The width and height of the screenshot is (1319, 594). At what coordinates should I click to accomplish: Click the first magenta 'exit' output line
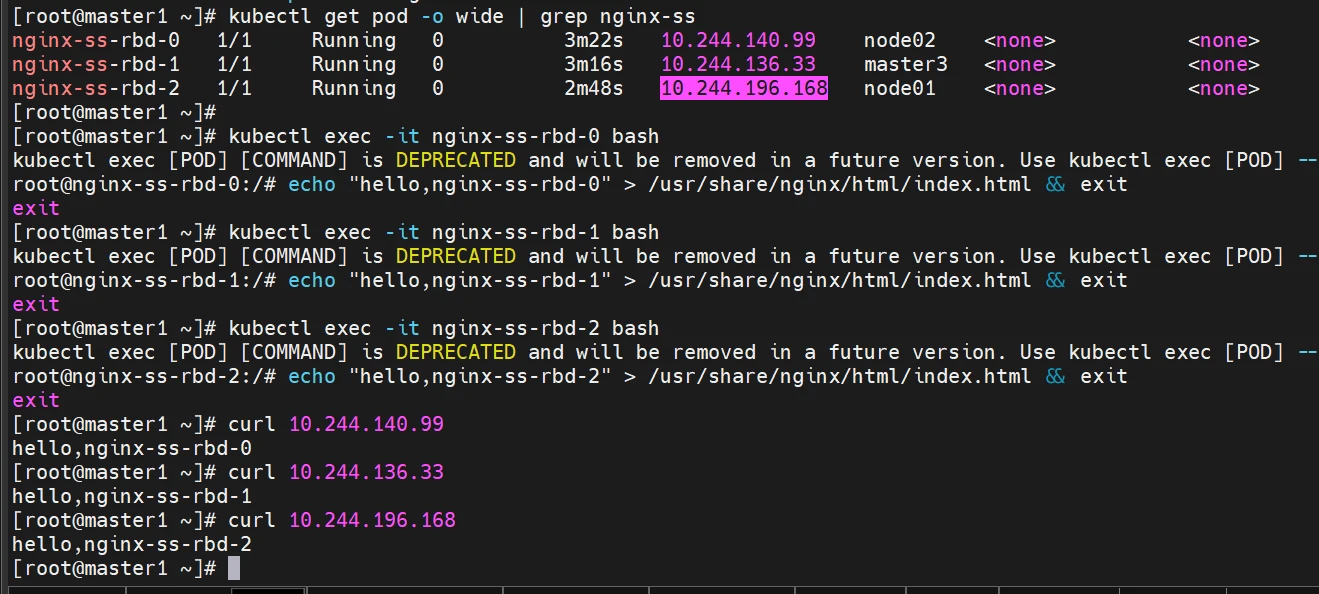[36, 208]
